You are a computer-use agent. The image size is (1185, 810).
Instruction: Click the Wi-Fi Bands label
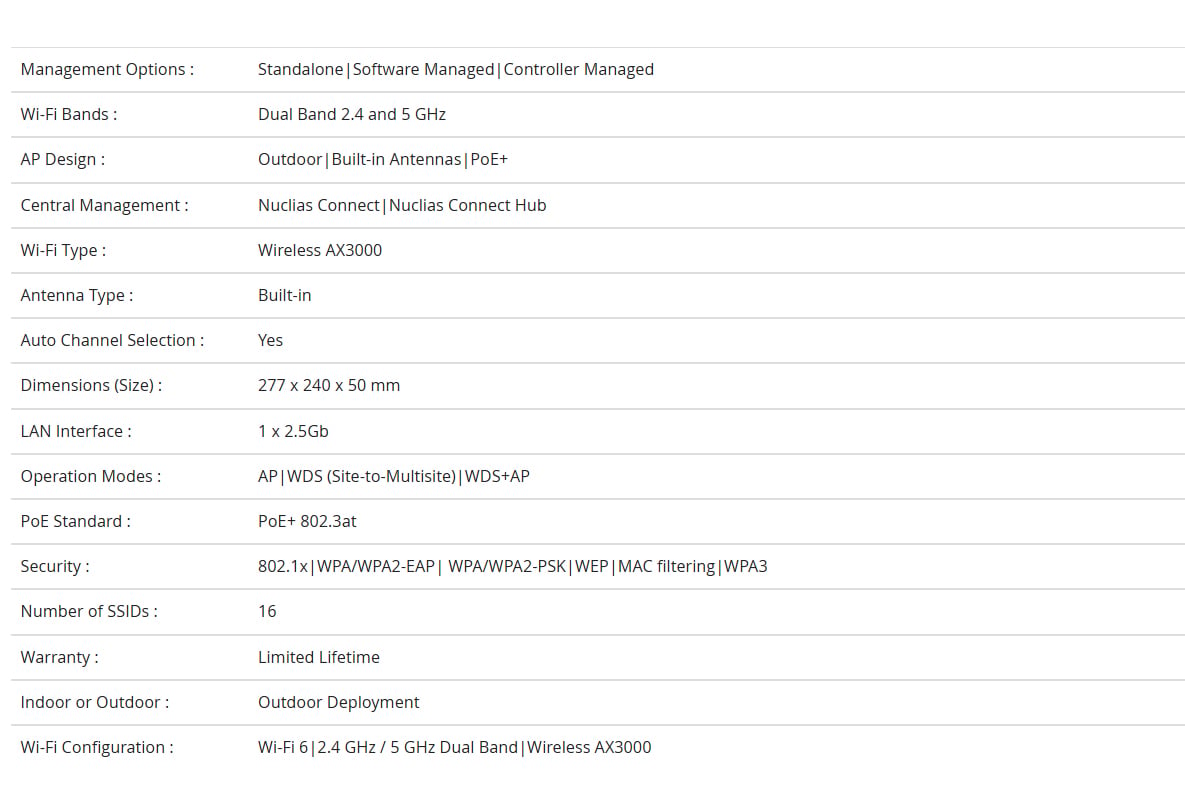point(69,114)
